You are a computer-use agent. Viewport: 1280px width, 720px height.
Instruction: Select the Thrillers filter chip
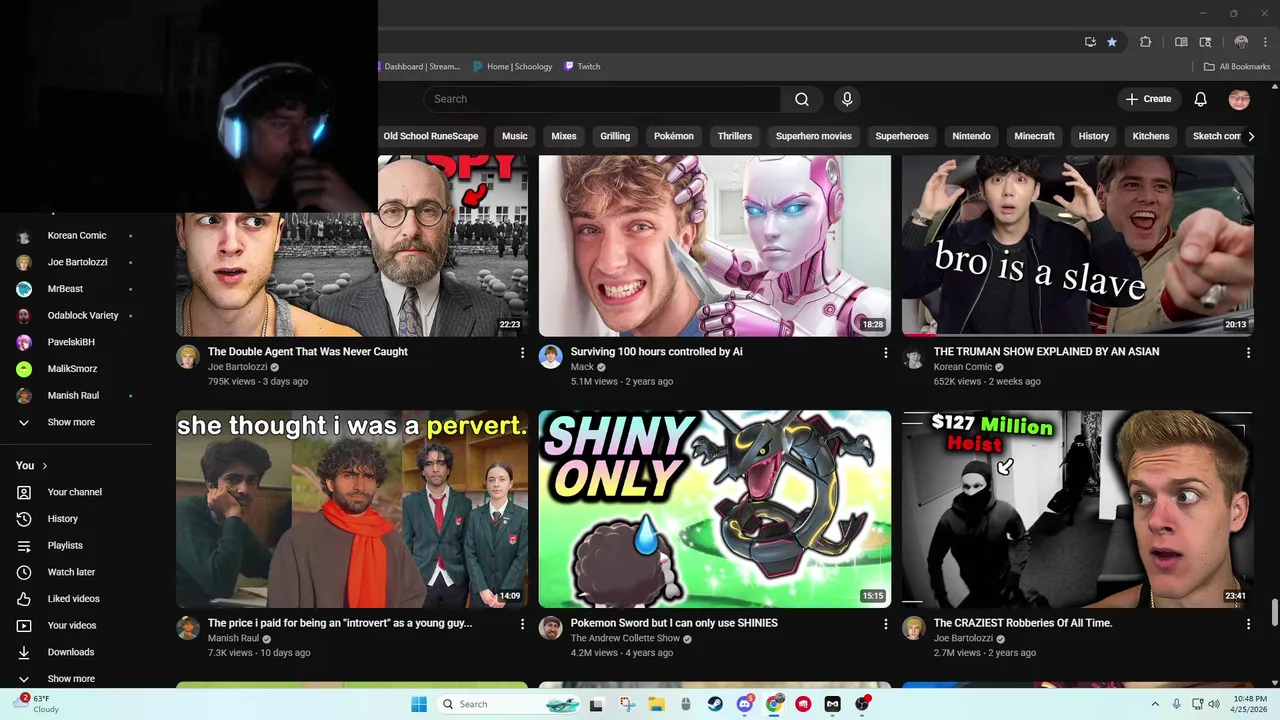(x=734, y=136)
